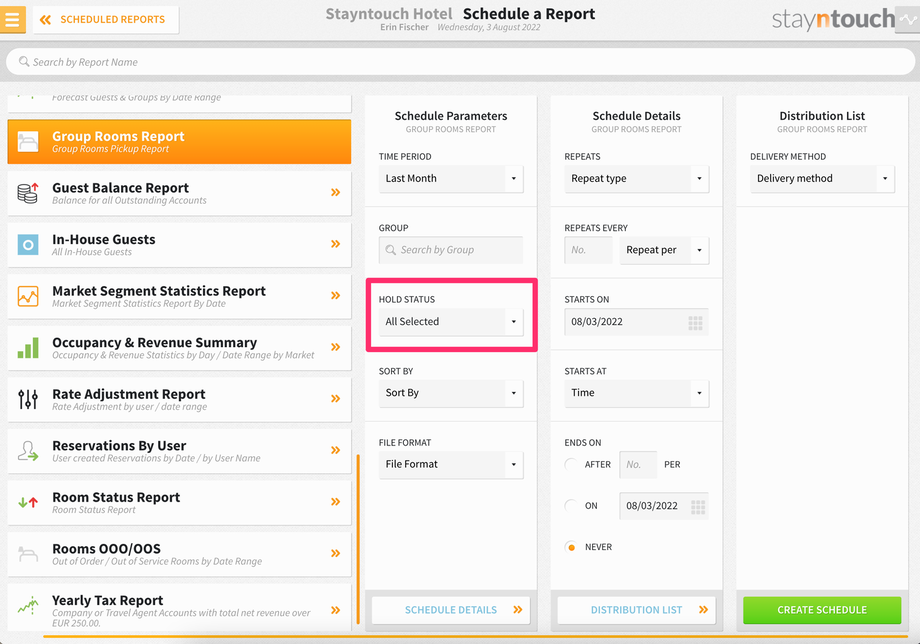
Task: Open Guest Balance Report via its chevron
Action: click(x=335, y=192)
